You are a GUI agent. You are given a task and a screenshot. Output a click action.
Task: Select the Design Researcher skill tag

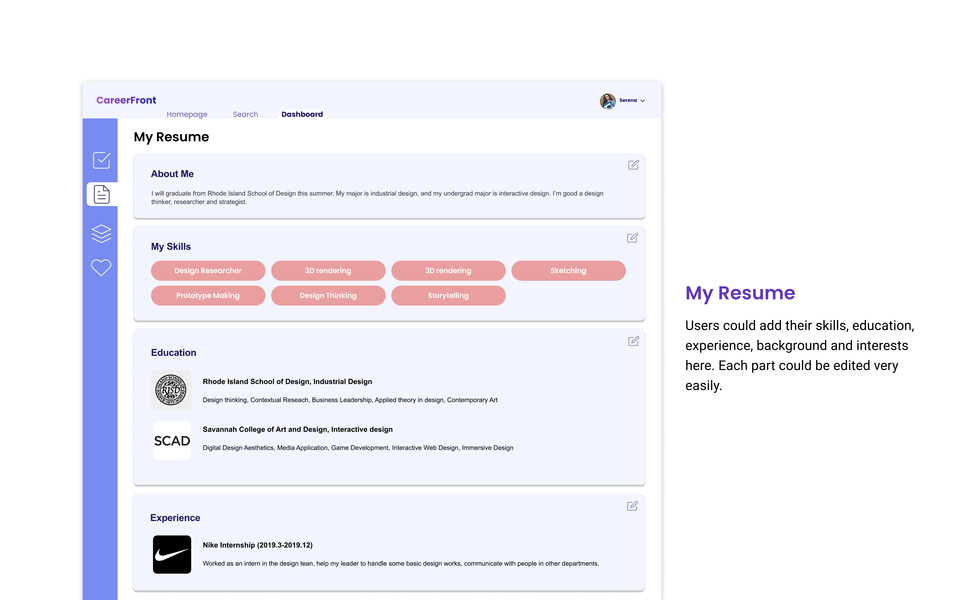pyautogui.click(x=208, y=271)
